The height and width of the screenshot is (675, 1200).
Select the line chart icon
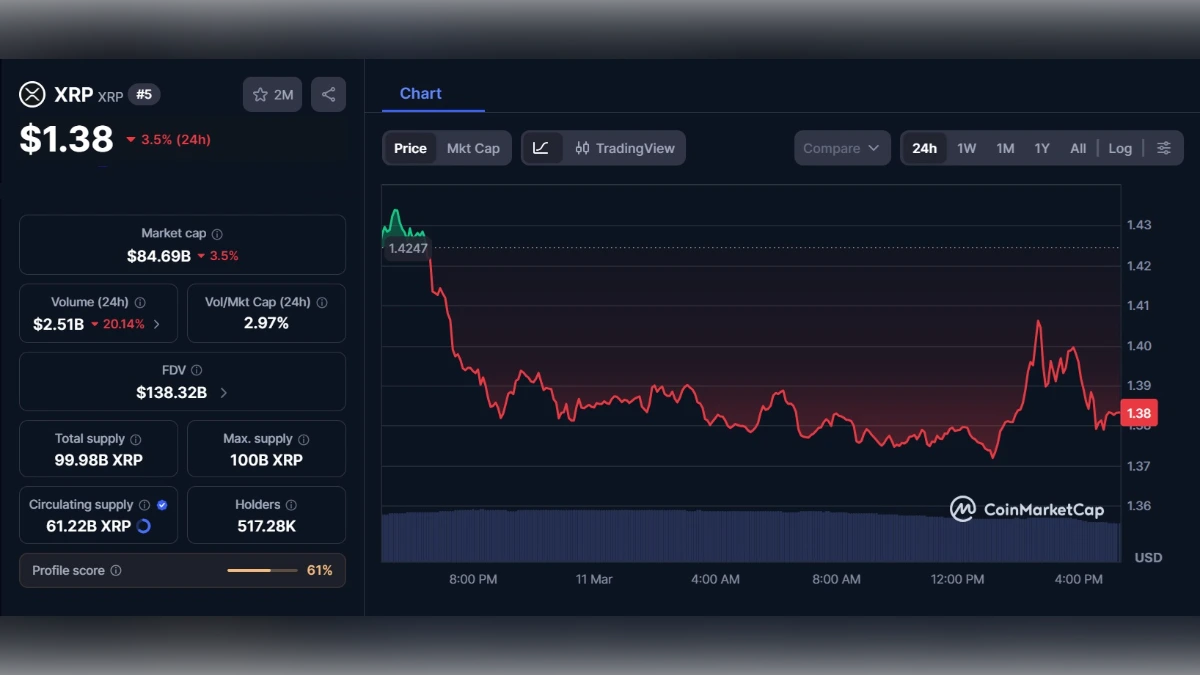541,147
